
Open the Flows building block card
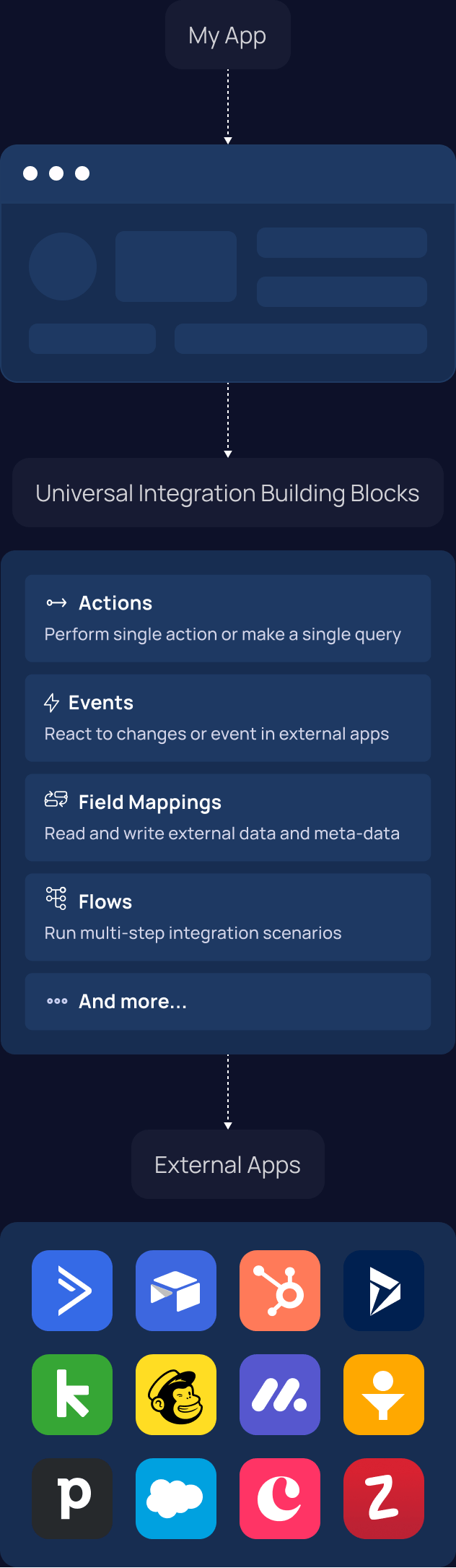click(228, 917)
